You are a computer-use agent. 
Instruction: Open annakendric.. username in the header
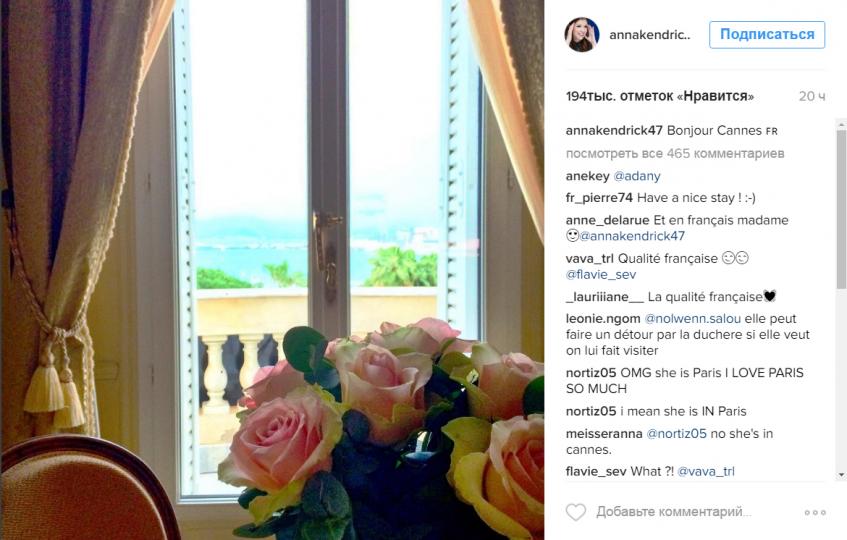(x=650, y=35)
